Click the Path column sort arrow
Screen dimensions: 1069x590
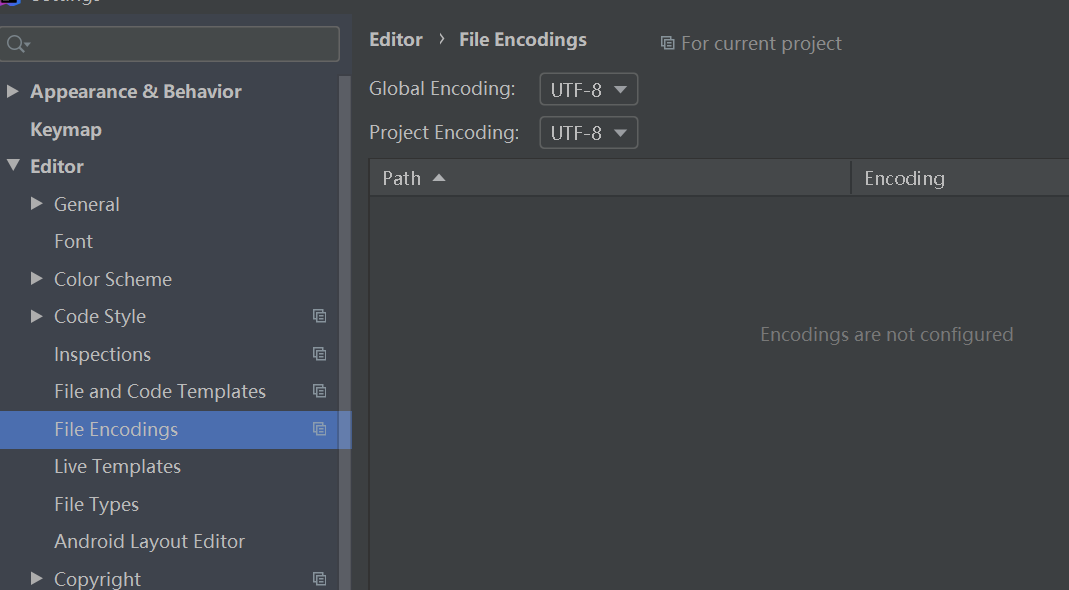438,178
